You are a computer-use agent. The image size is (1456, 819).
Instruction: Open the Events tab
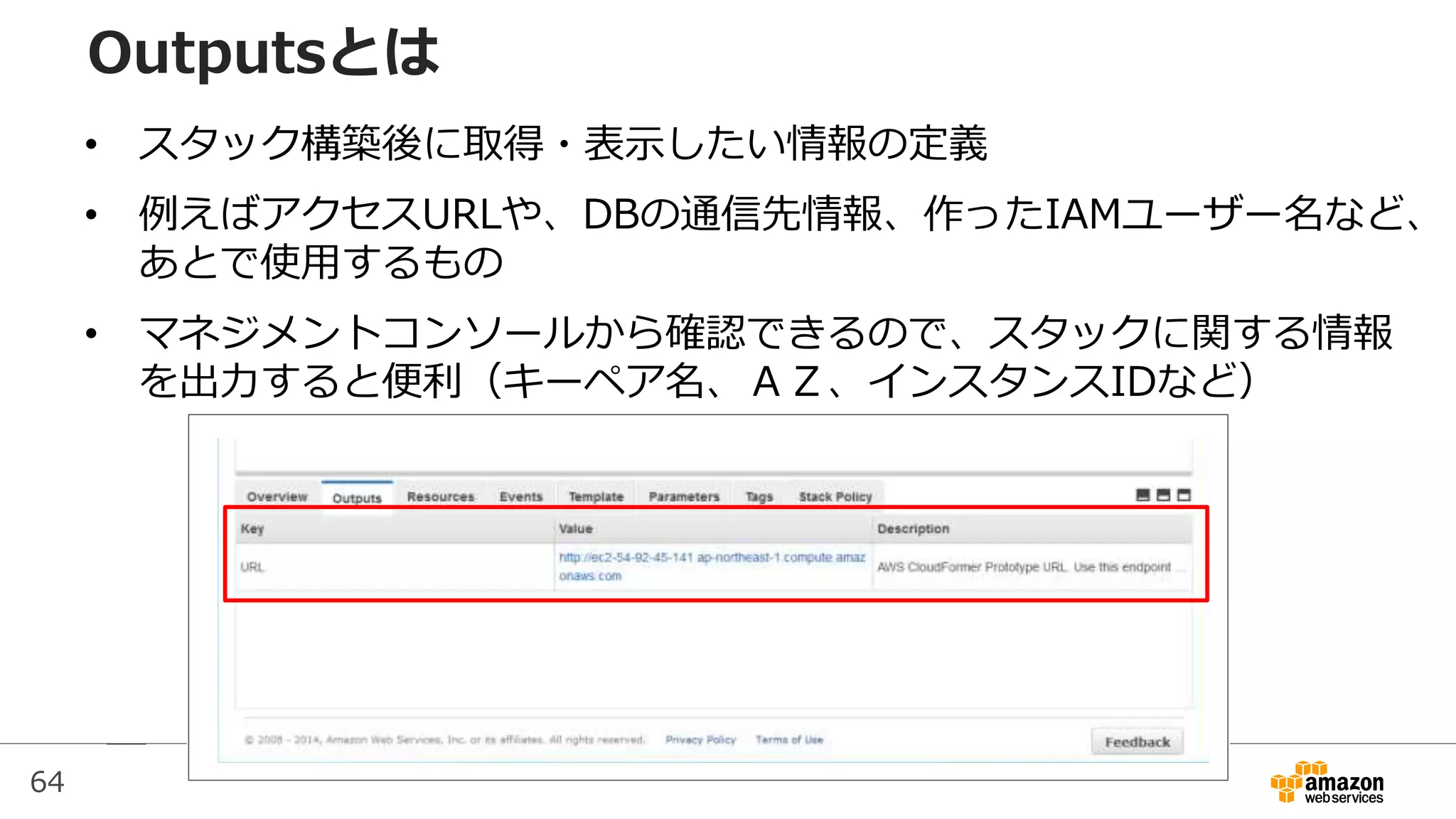coord(520,496)
